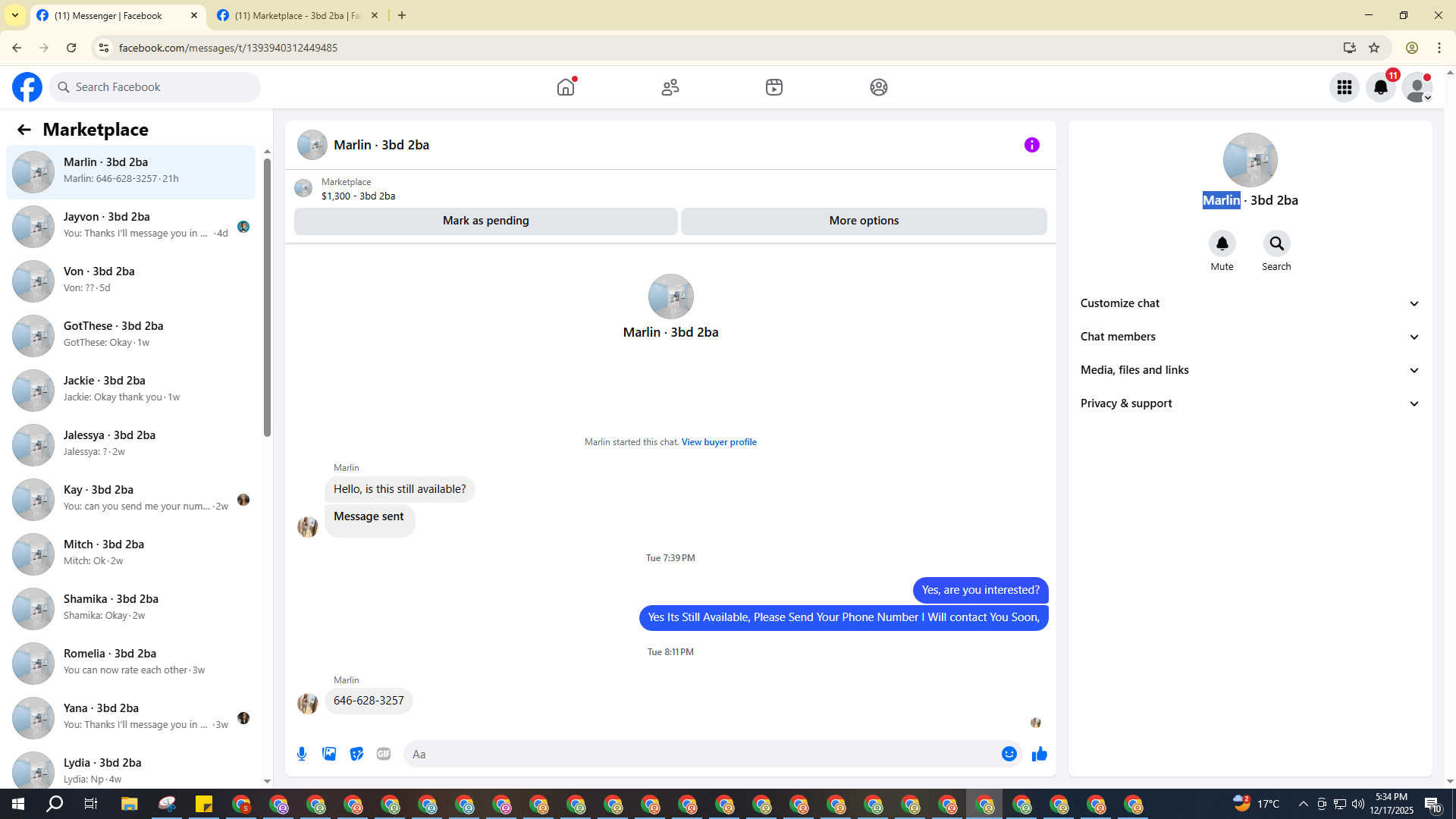This screenshot has height=819, width=1456.
Task: Mute this conversation
Action: (1222, 244)
